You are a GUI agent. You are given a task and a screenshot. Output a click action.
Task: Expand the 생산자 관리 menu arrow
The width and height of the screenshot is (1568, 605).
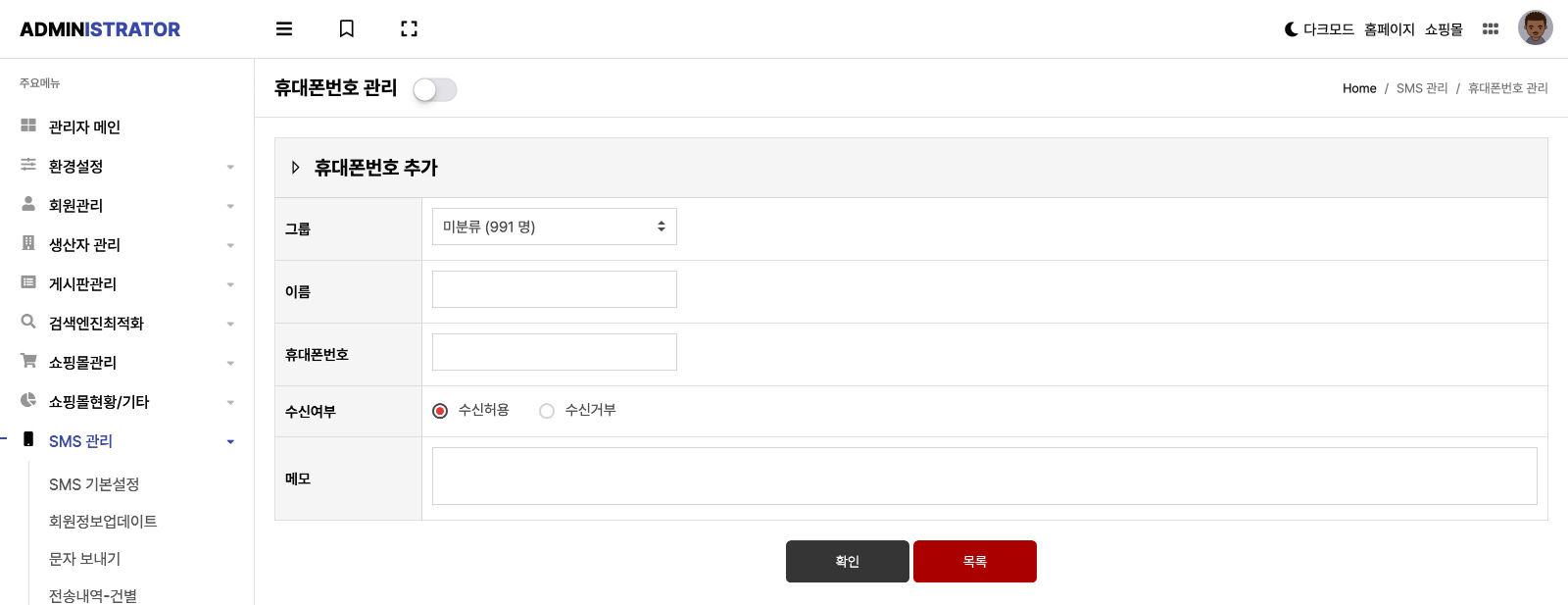coord(230,245)
